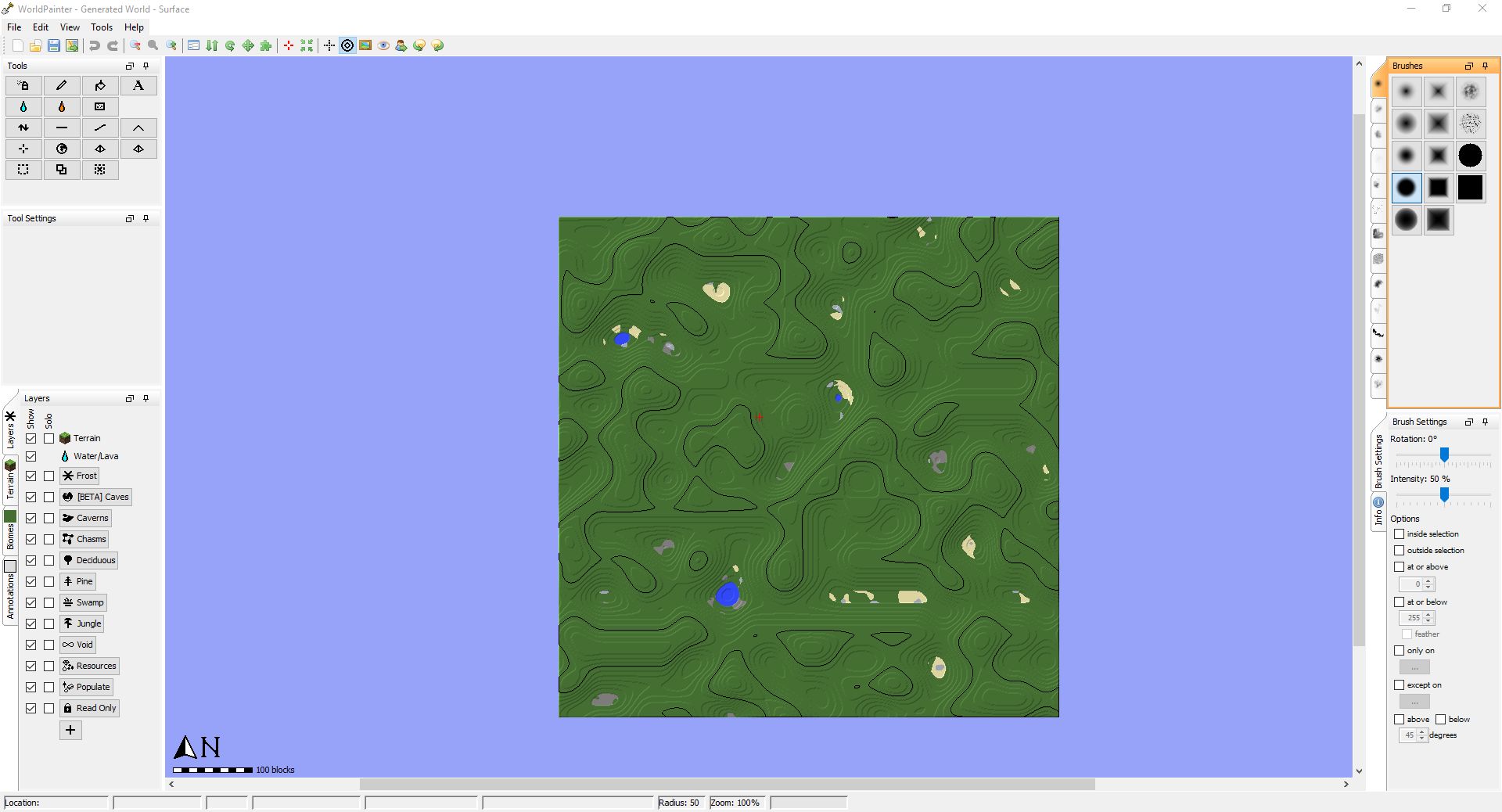Click the plus button to add a layer

70,730
